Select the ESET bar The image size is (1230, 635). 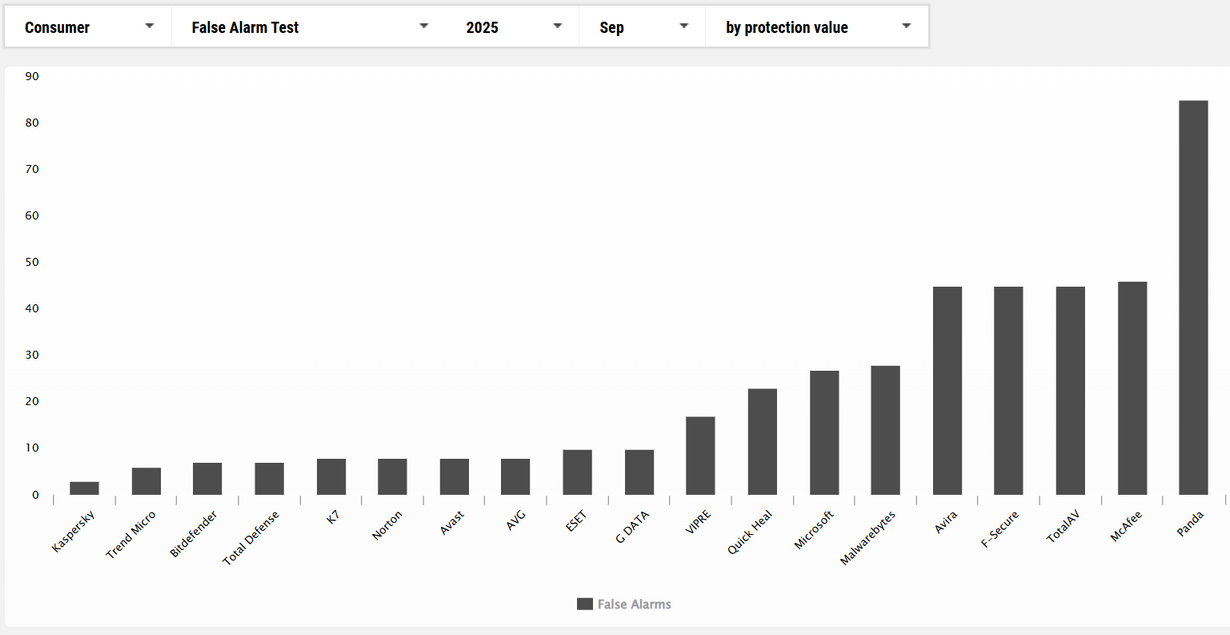[x=577, y=472]
